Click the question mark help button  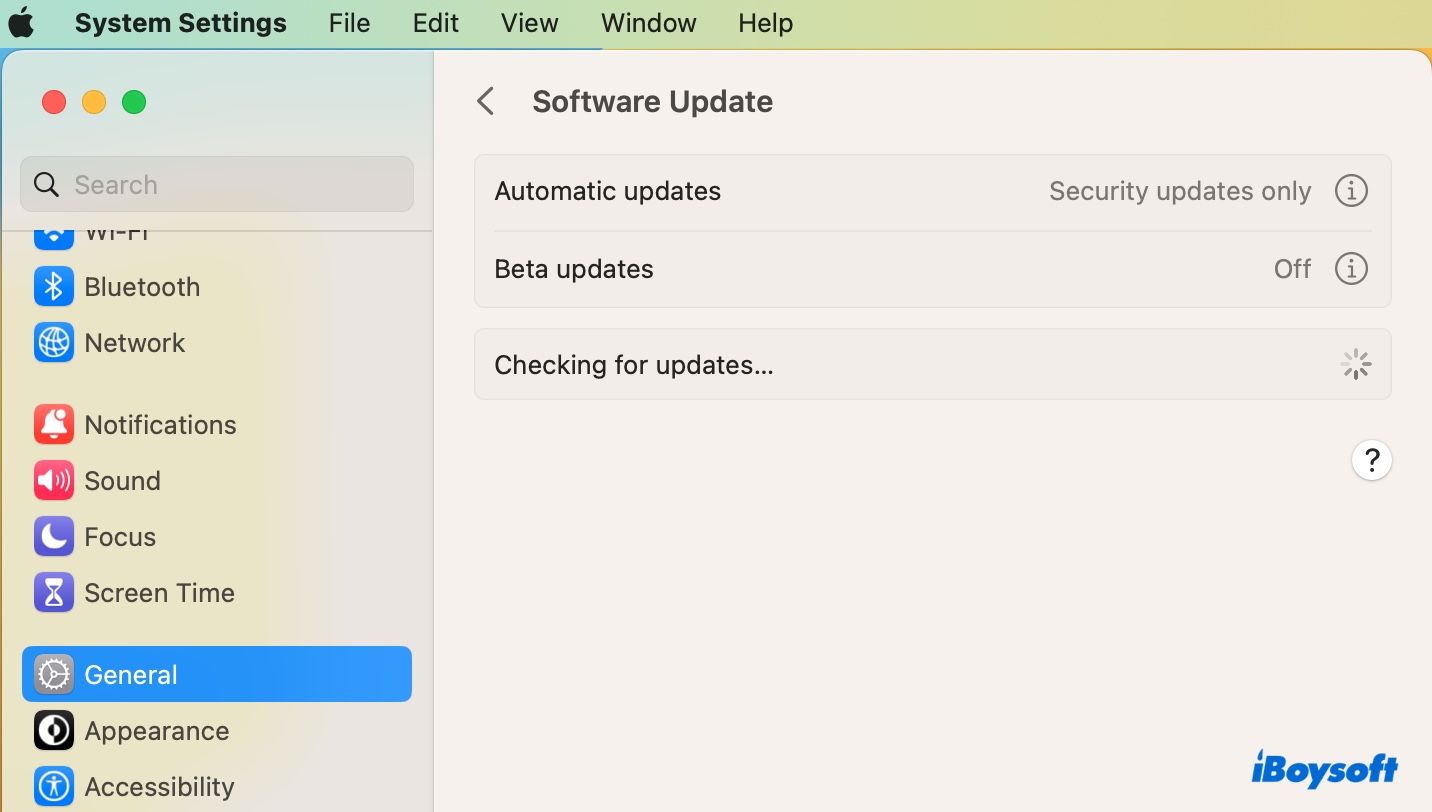pyautogui.click(x=1371, y=461)
